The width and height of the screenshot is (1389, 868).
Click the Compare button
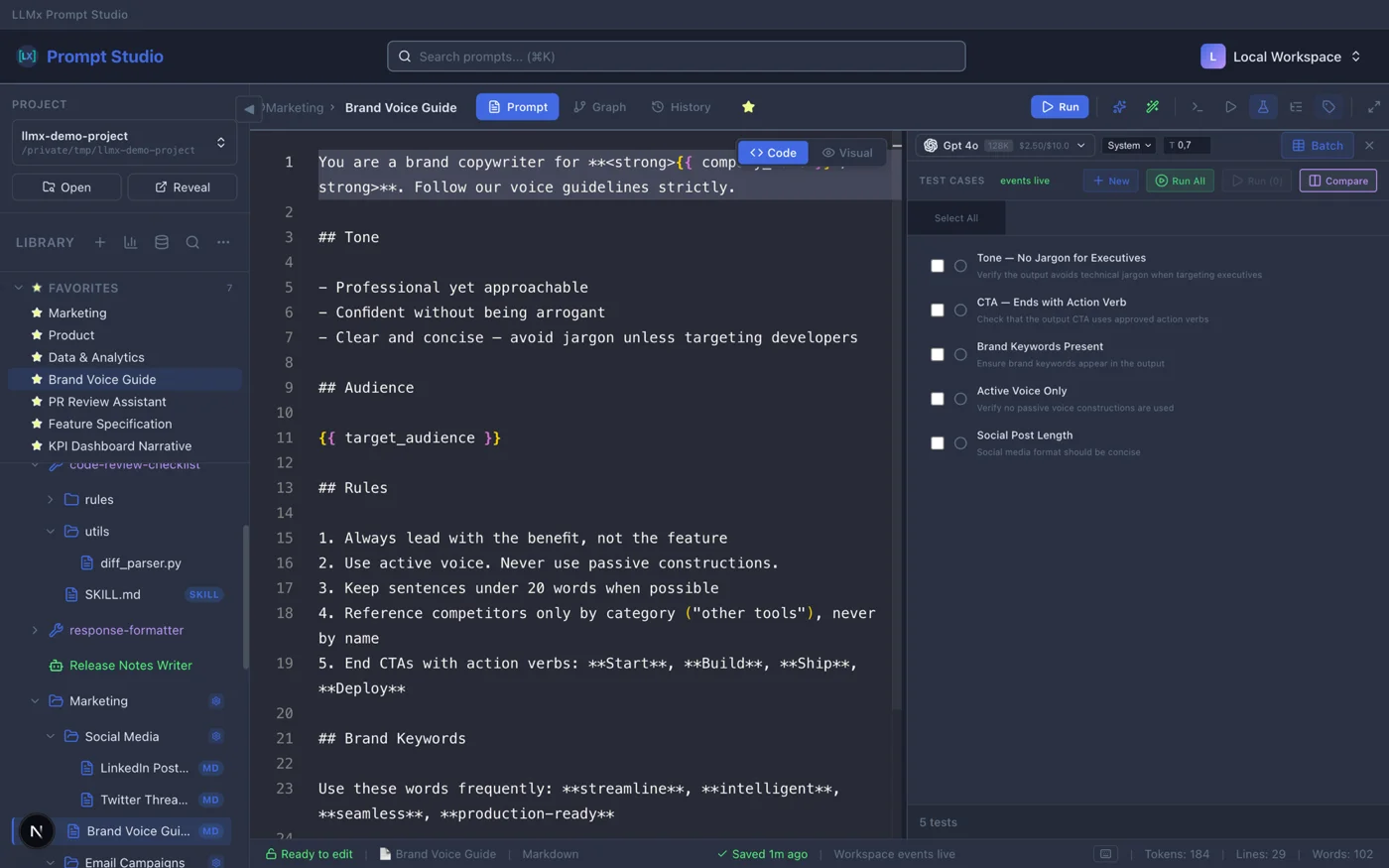(1337, 181)
